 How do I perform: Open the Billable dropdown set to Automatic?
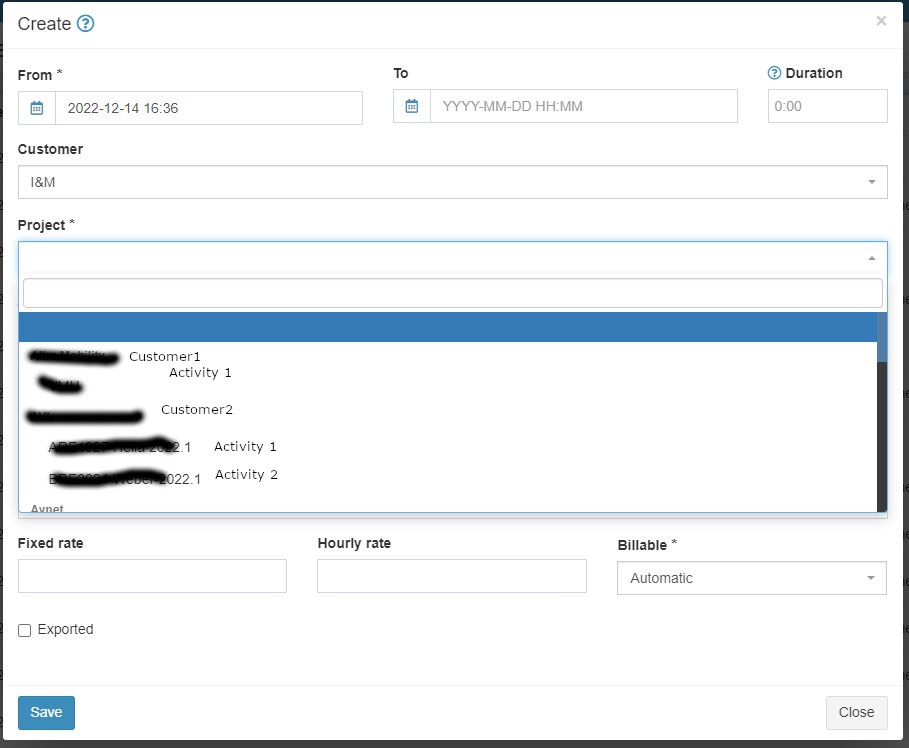751,577
